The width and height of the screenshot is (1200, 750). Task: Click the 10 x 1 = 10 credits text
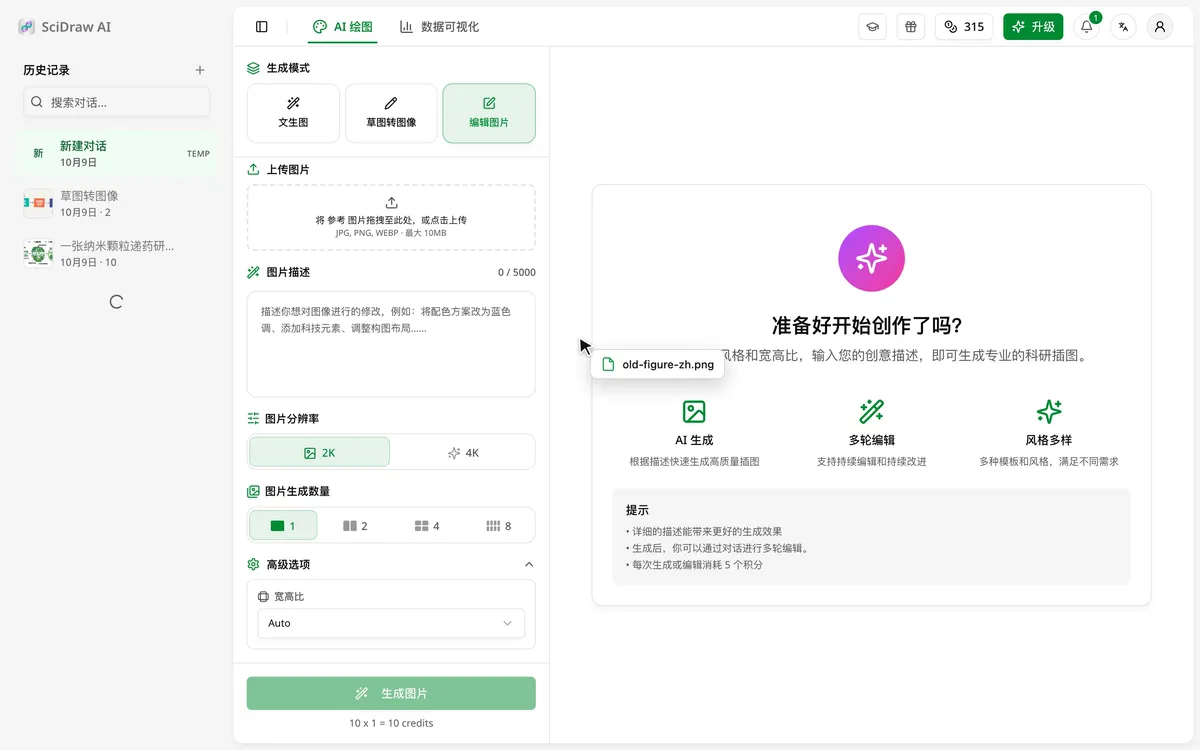(391, 723)
